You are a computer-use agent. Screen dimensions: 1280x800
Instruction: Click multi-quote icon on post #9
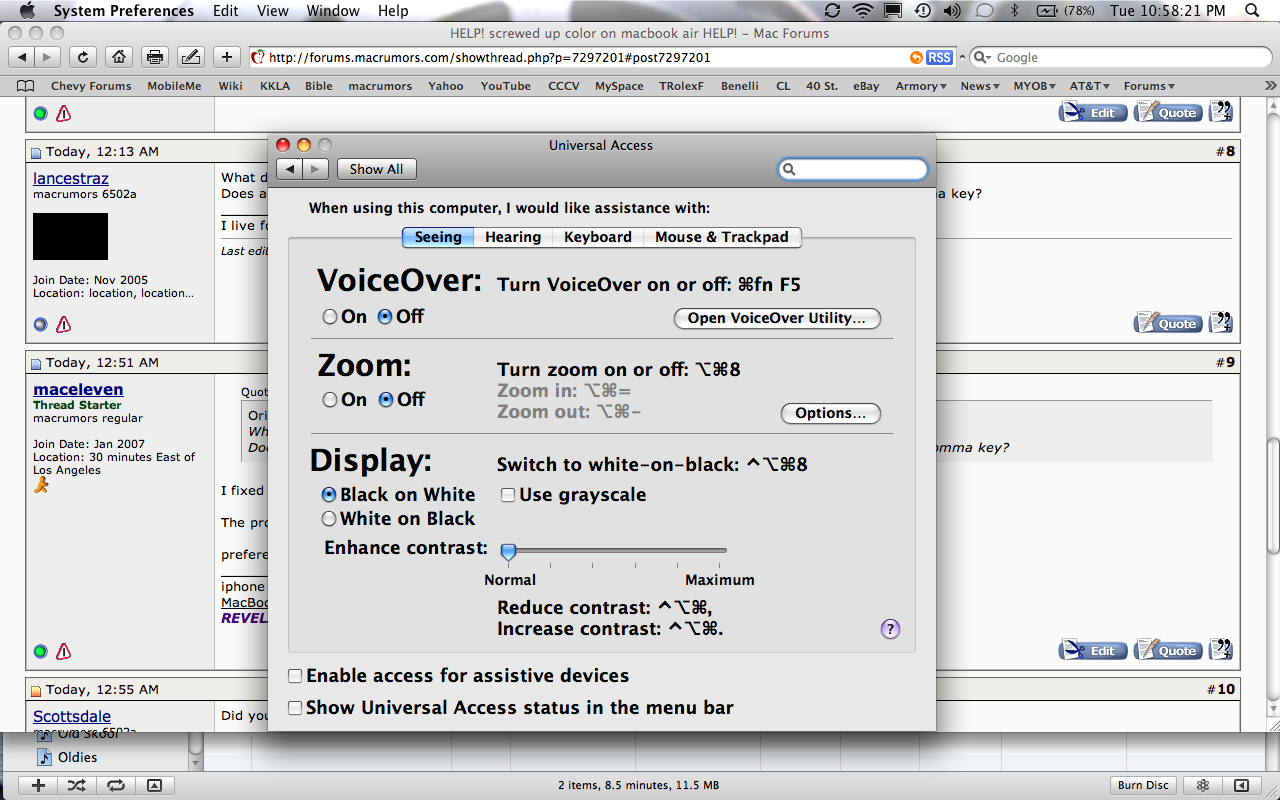(1221, 650)
